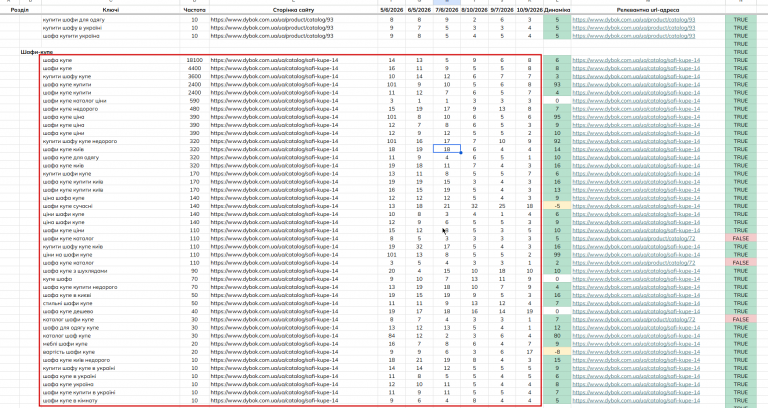Select the 'Шафи-купе' section label cell
Image resolution: width=768 pixels, height=408 pixels.
[x=37, y=52]
